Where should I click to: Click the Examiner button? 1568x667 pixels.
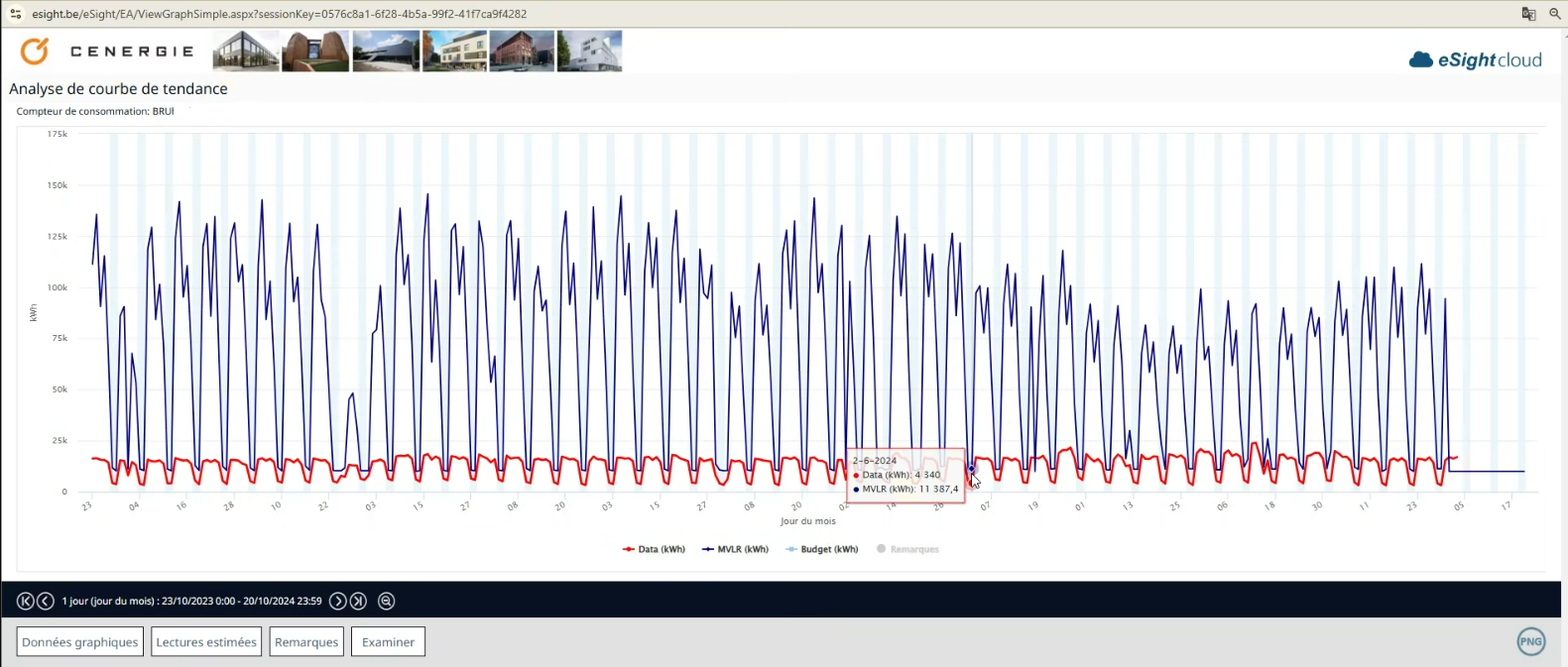388,641
